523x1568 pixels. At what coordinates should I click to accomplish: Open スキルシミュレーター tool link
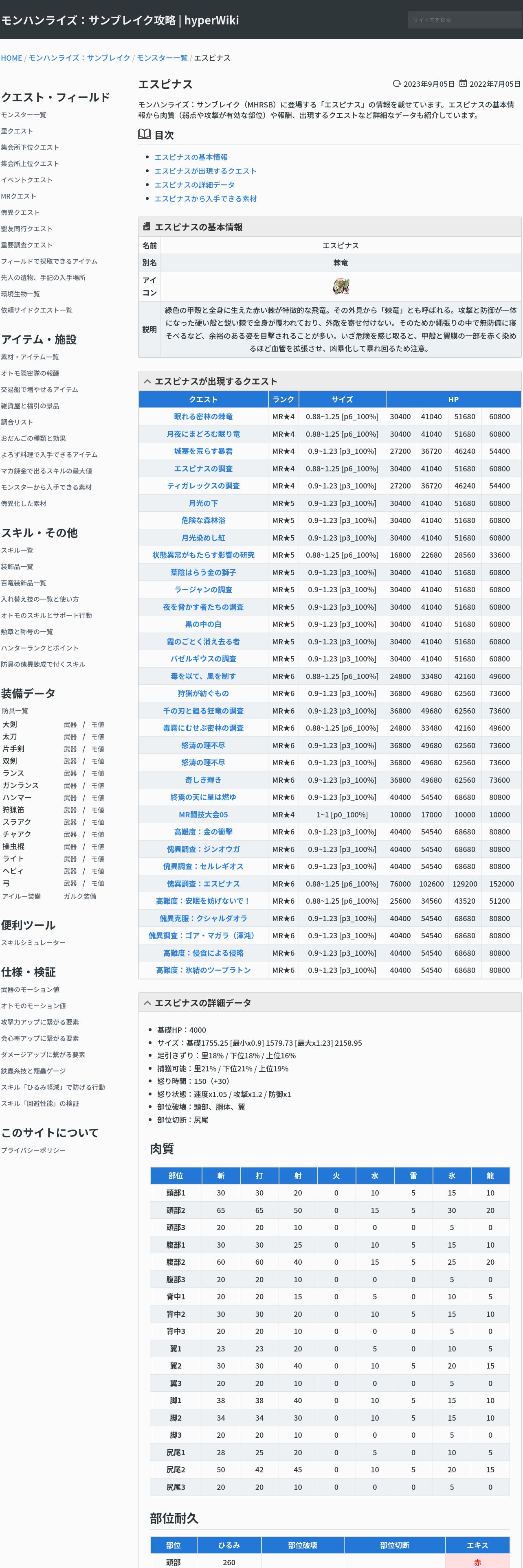pos(33,943)
